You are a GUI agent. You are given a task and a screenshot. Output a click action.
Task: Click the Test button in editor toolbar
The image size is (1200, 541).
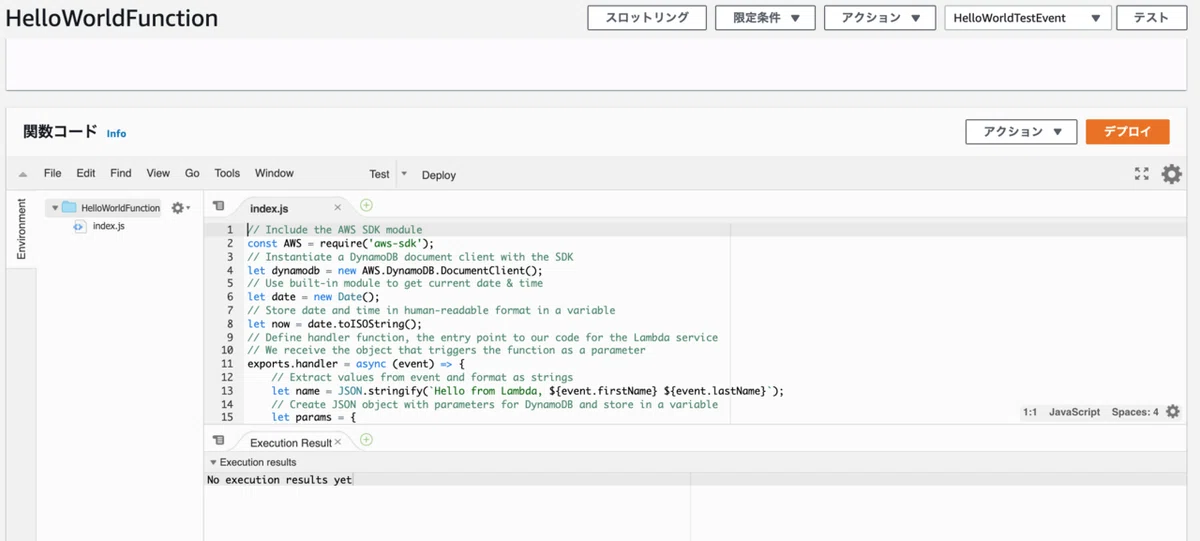click(379, 174)
